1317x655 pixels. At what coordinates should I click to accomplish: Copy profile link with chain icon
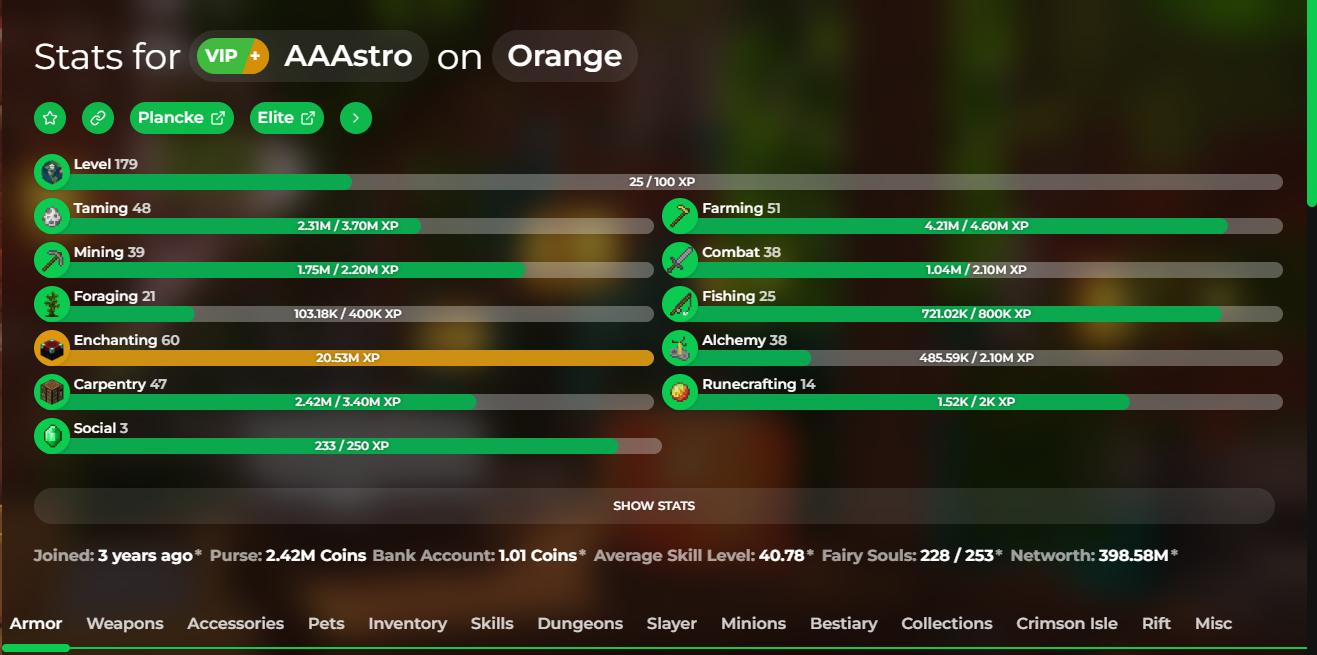pos(98,118)
